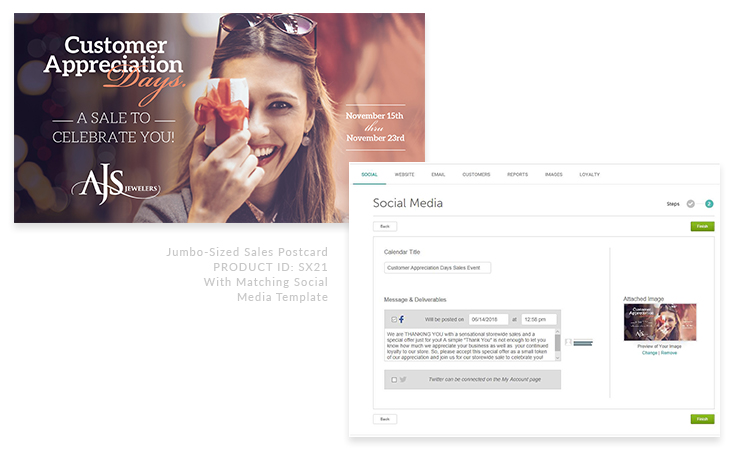Click the AJS Jewelers logo on postcard

(x=116, y=184)
